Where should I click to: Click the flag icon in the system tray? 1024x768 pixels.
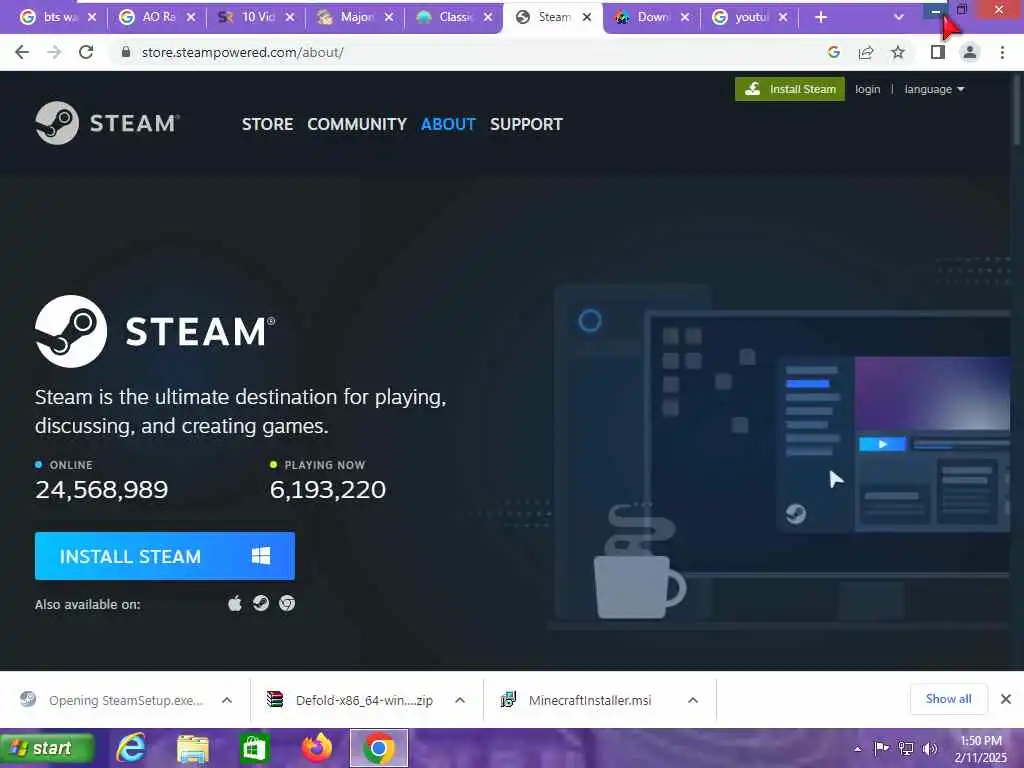click(881, 748)
